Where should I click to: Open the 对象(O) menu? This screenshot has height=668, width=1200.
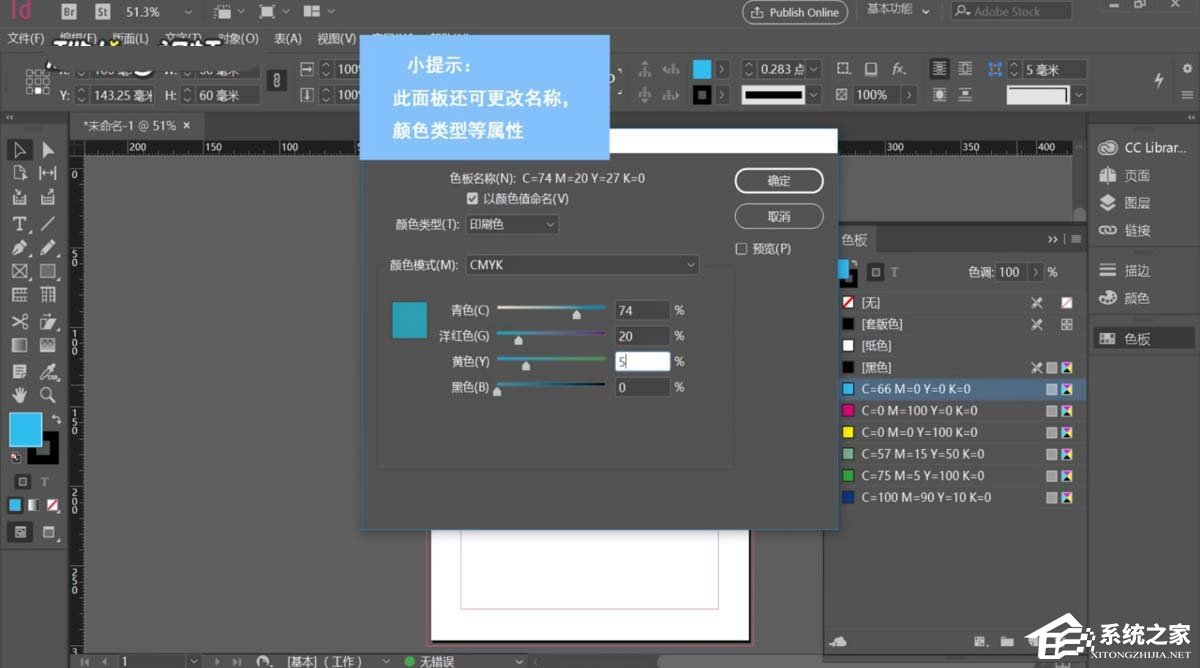tap(238, 39)
